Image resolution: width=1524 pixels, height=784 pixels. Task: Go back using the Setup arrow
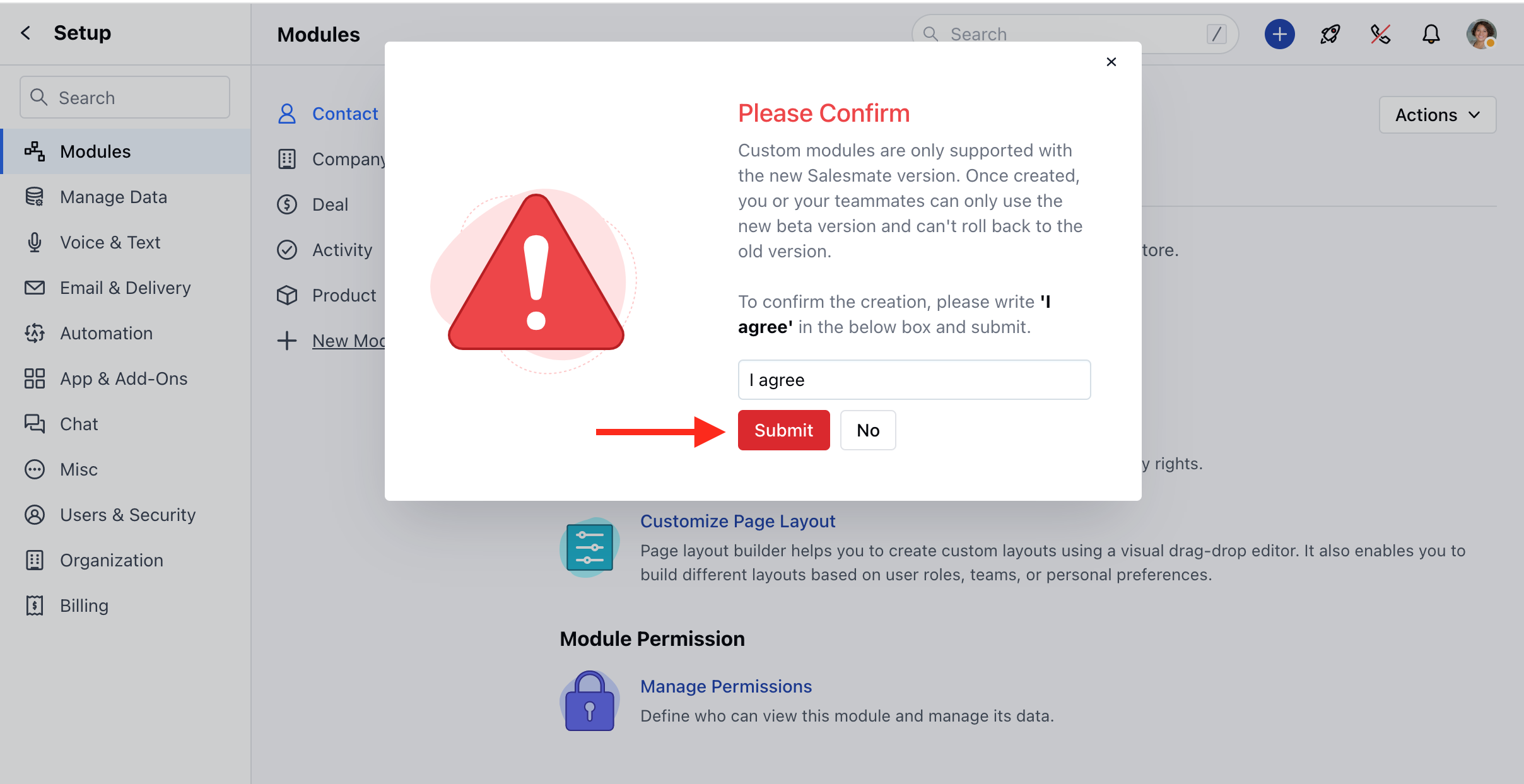tap(26, 33)
